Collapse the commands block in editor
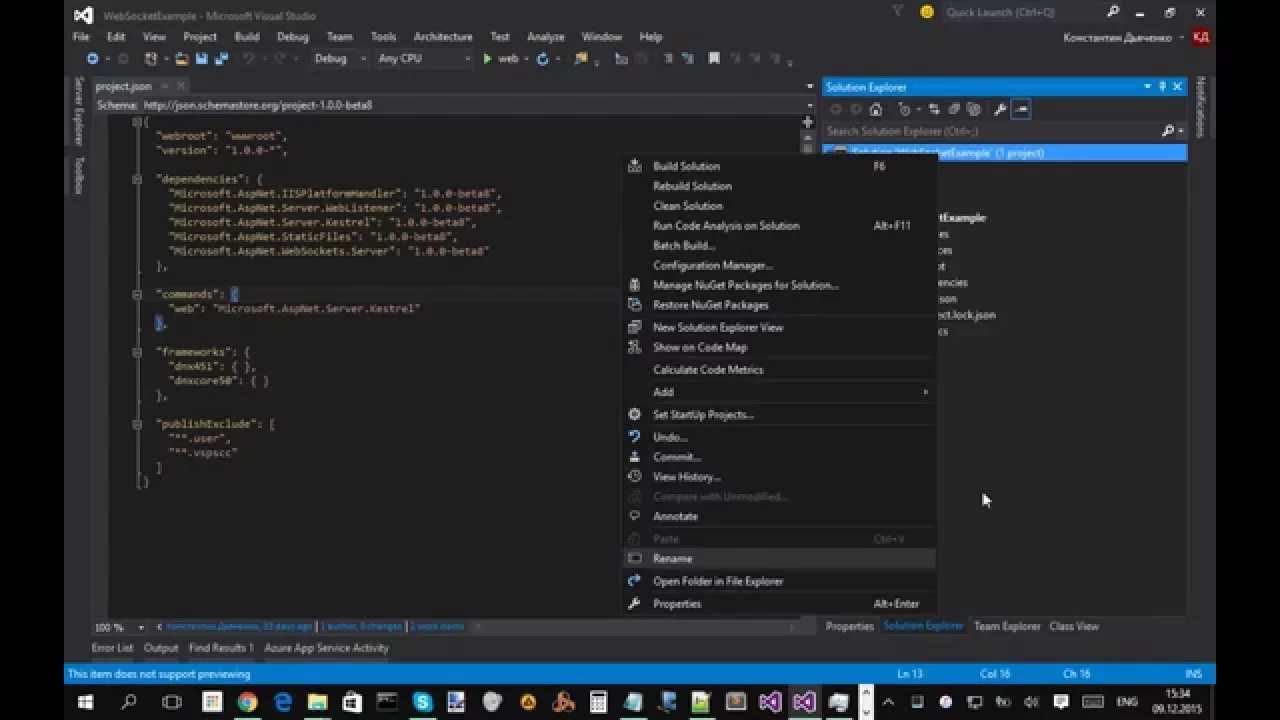Screen dimensions: 1280x720 tap(137, 295)
